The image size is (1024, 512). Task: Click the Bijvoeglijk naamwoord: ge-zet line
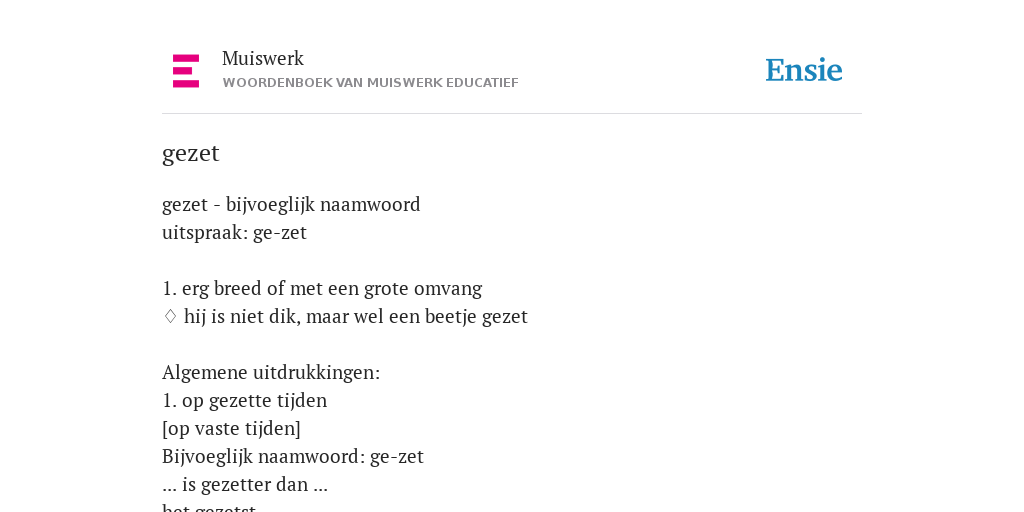tap(293, 456)
